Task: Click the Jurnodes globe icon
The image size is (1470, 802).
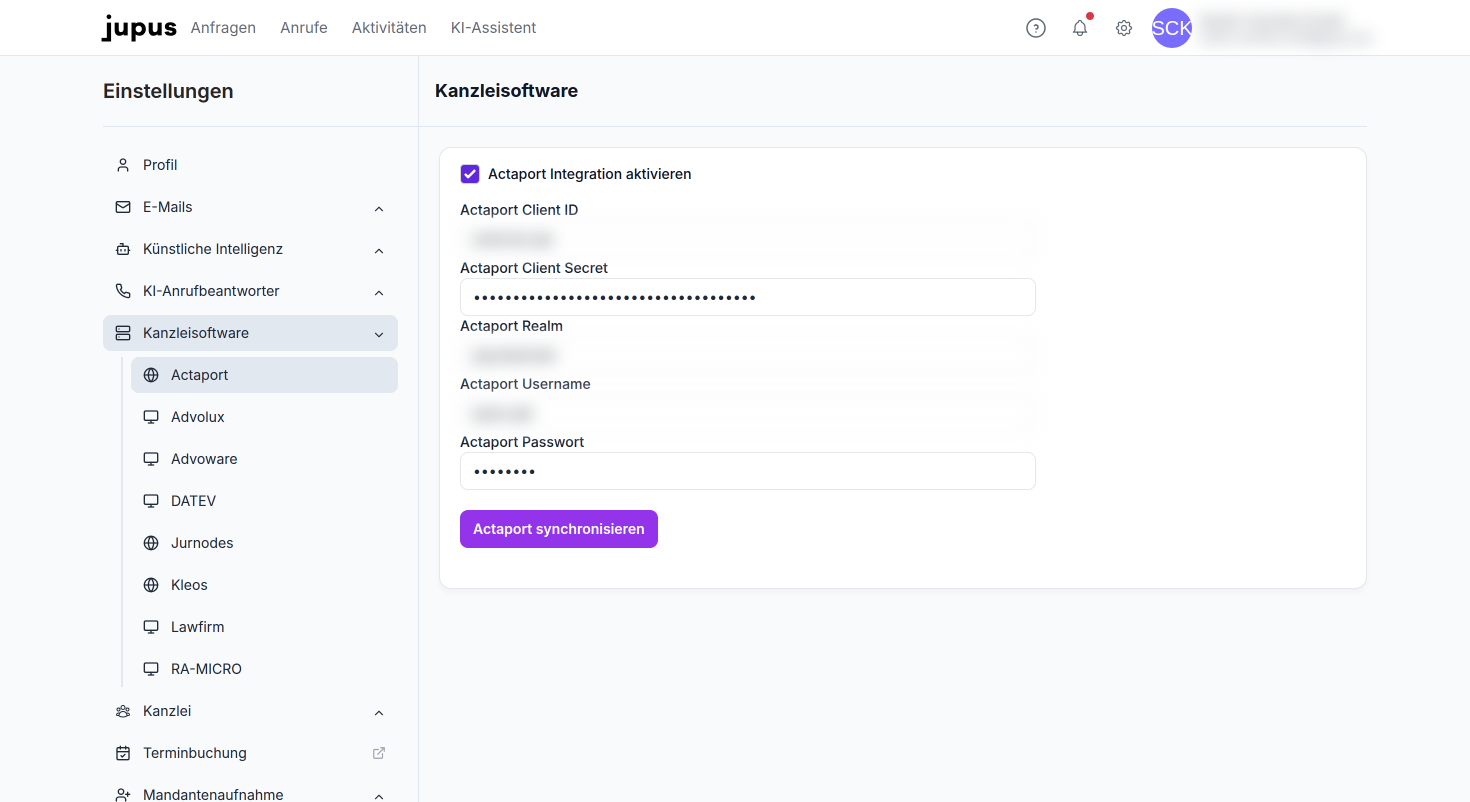Action: (x=151, y=543)
